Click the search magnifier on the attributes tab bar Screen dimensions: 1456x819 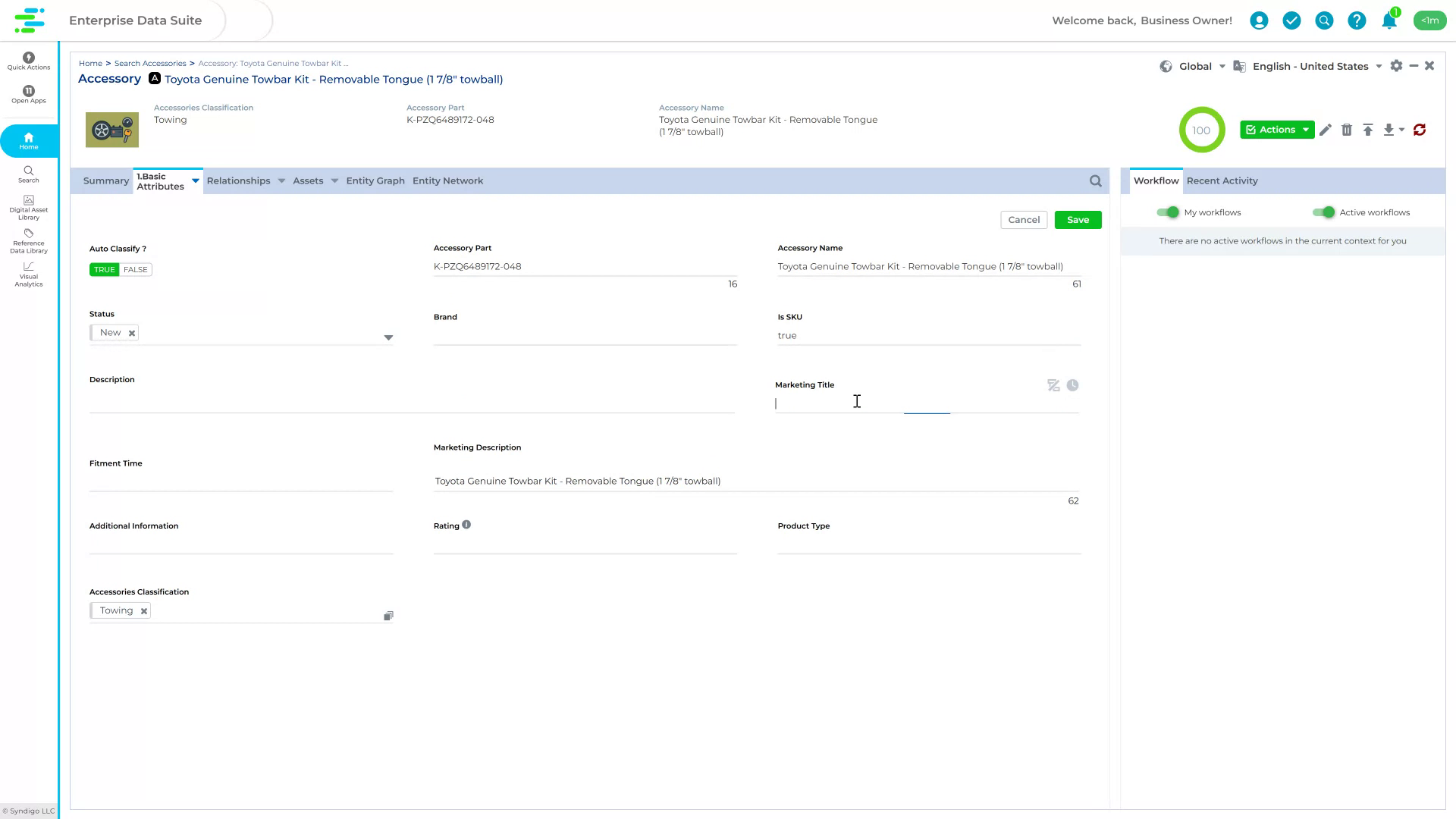(x=1095, y=180)
